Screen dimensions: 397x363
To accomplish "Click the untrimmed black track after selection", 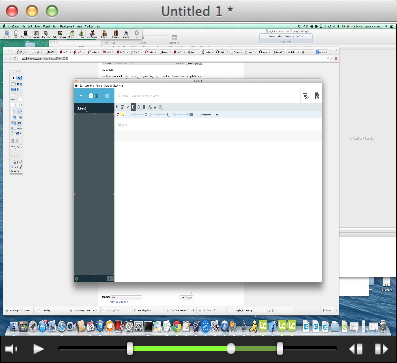I will pyautogui.click(x=309, y=349).
